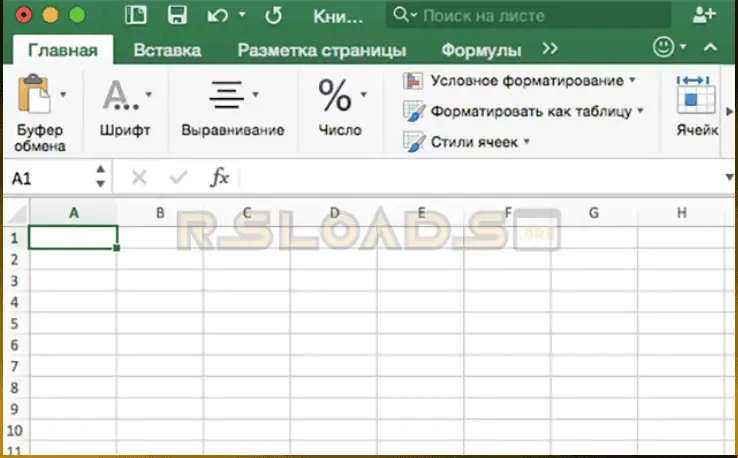Click the Ячейки cells group icon
738x458 pixels.
[x=696, y=96]
